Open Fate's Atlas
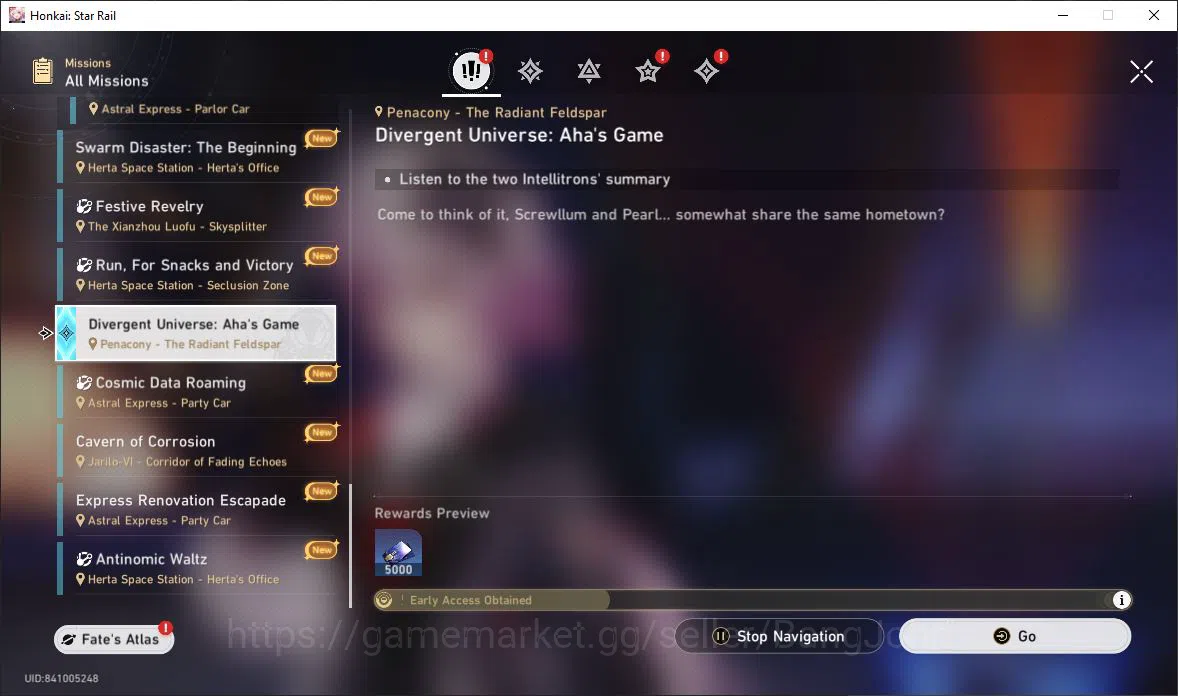The width and height of the screenshot is (1178, 696). [x=114, y=640]
